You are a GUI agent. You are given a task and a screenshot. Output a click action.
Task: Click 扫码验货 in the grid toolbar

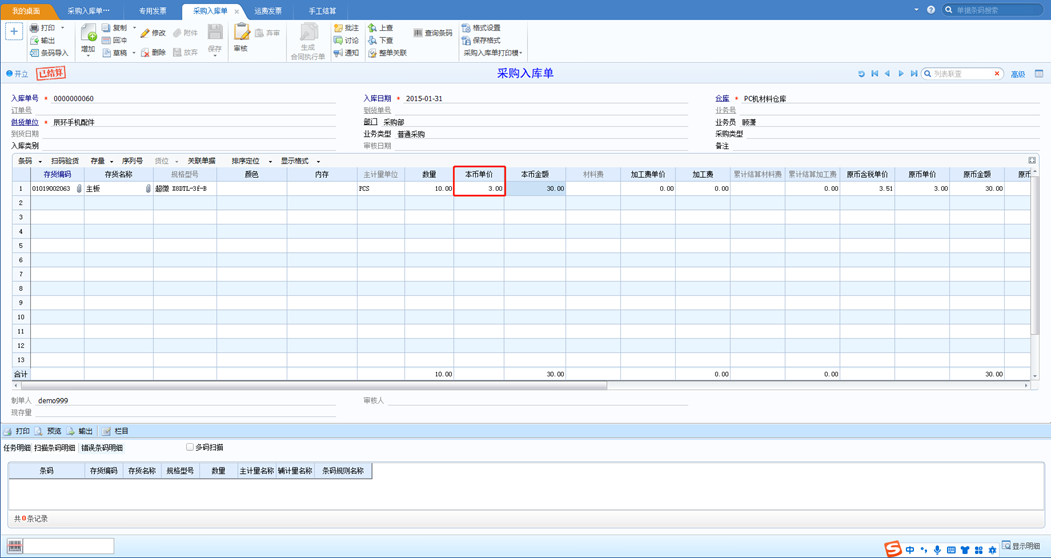65,161
